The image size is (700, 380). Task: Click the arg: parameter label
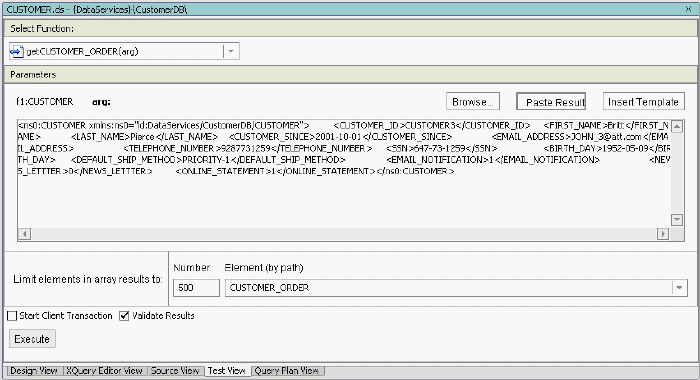pos(101,102)
